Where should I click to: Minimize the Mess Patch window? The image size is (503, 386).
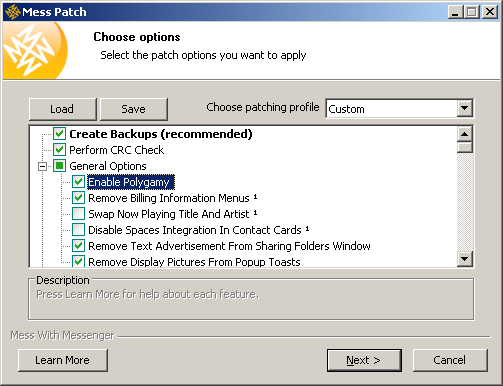[x=455, y=12]
